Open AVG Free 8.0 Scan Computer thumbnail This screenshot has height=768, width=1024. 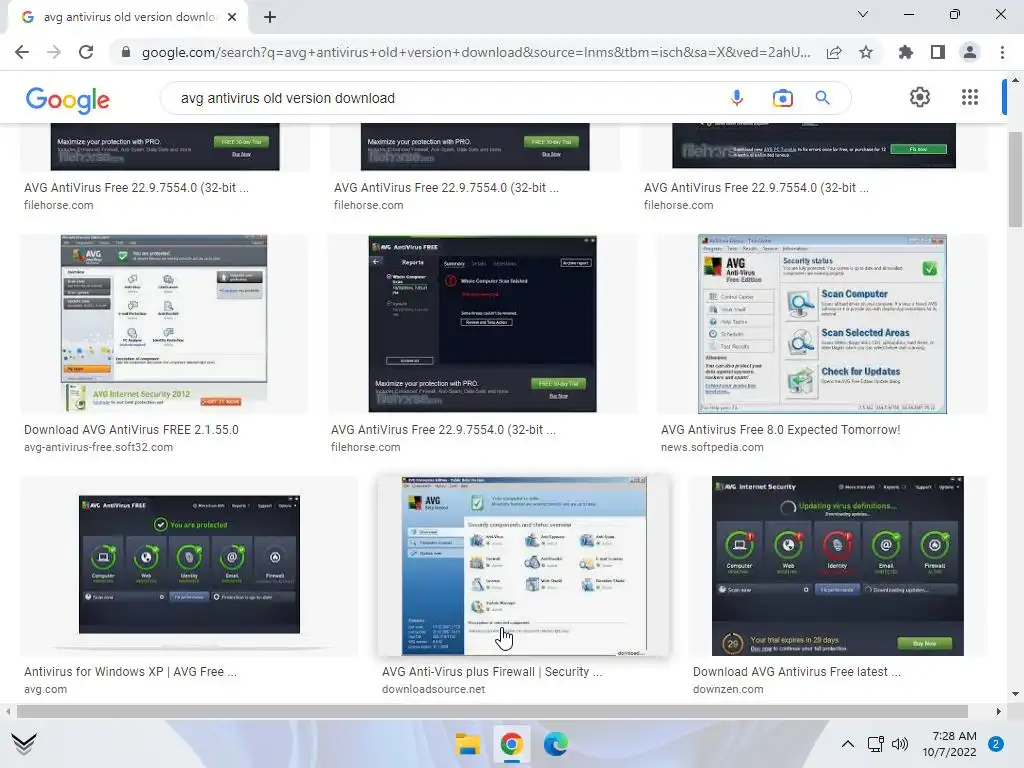click(822, 323)
